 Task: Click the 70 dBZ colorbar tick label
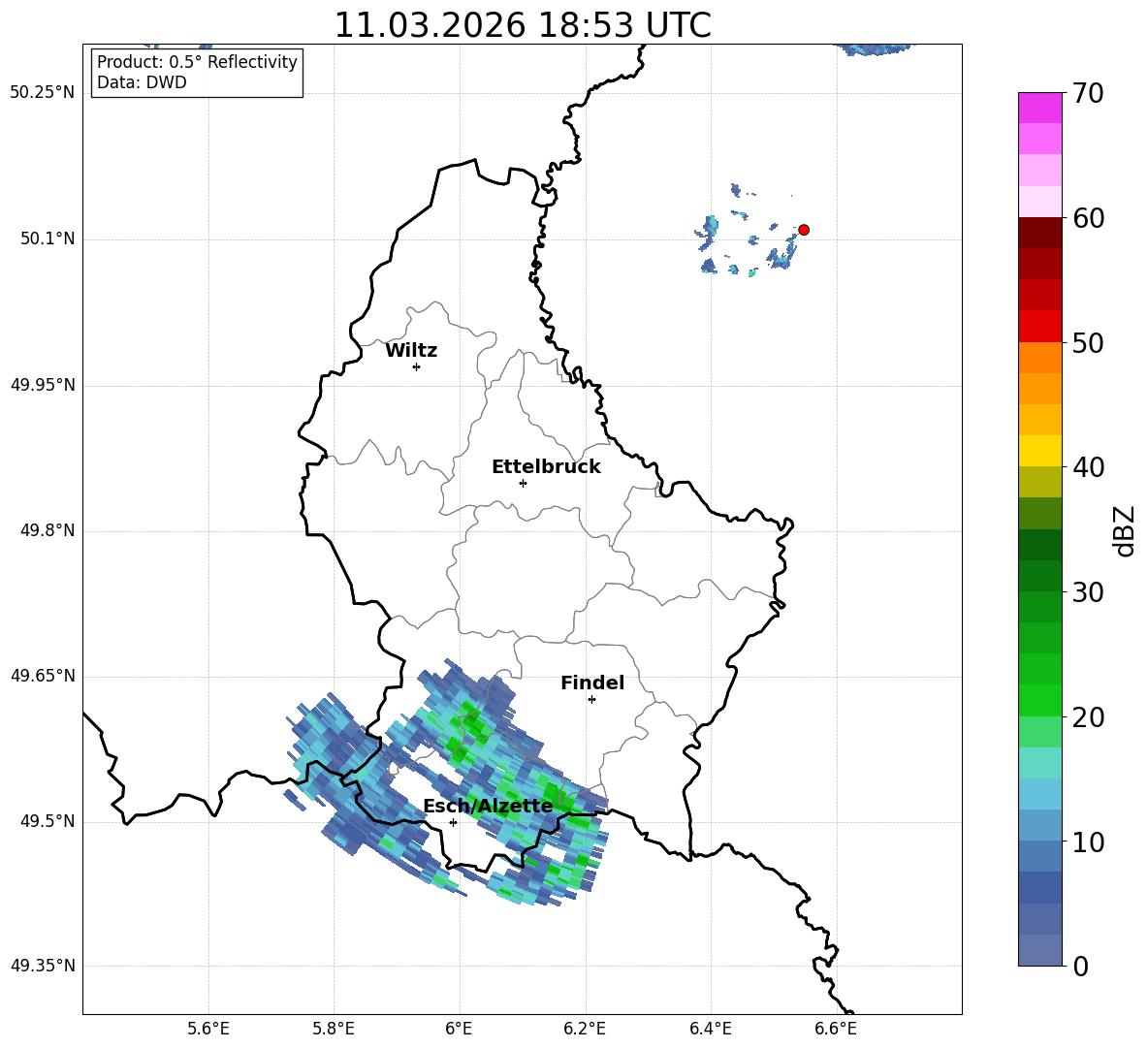tap(1088, 94)
